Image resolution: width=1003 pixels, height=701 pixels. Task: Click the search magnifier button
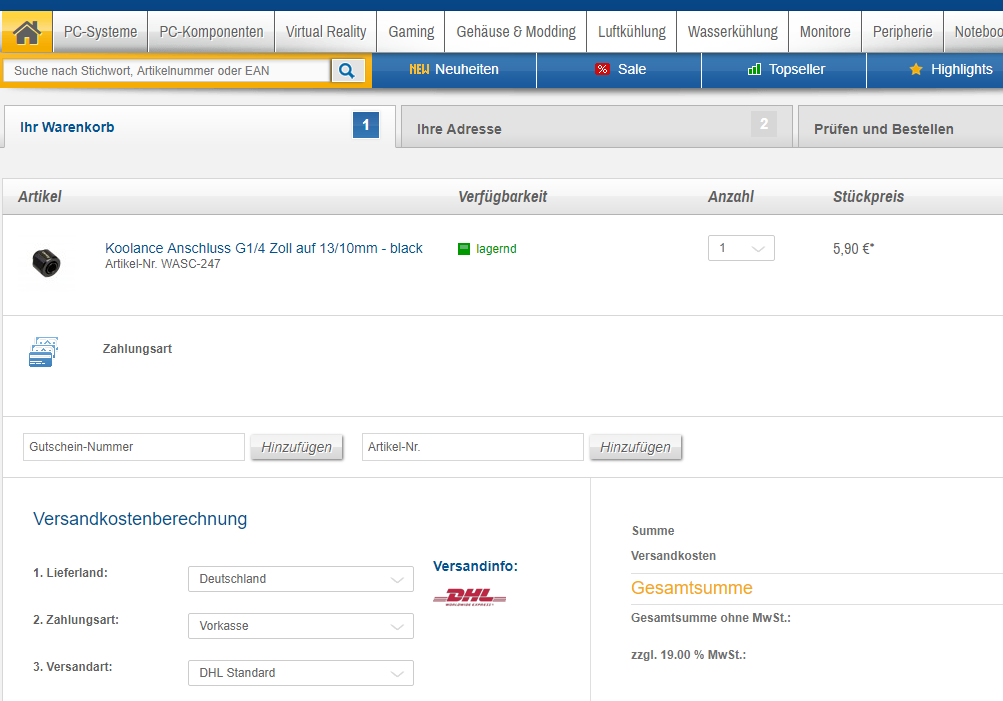pyautogui.click(x=347, y=70)
